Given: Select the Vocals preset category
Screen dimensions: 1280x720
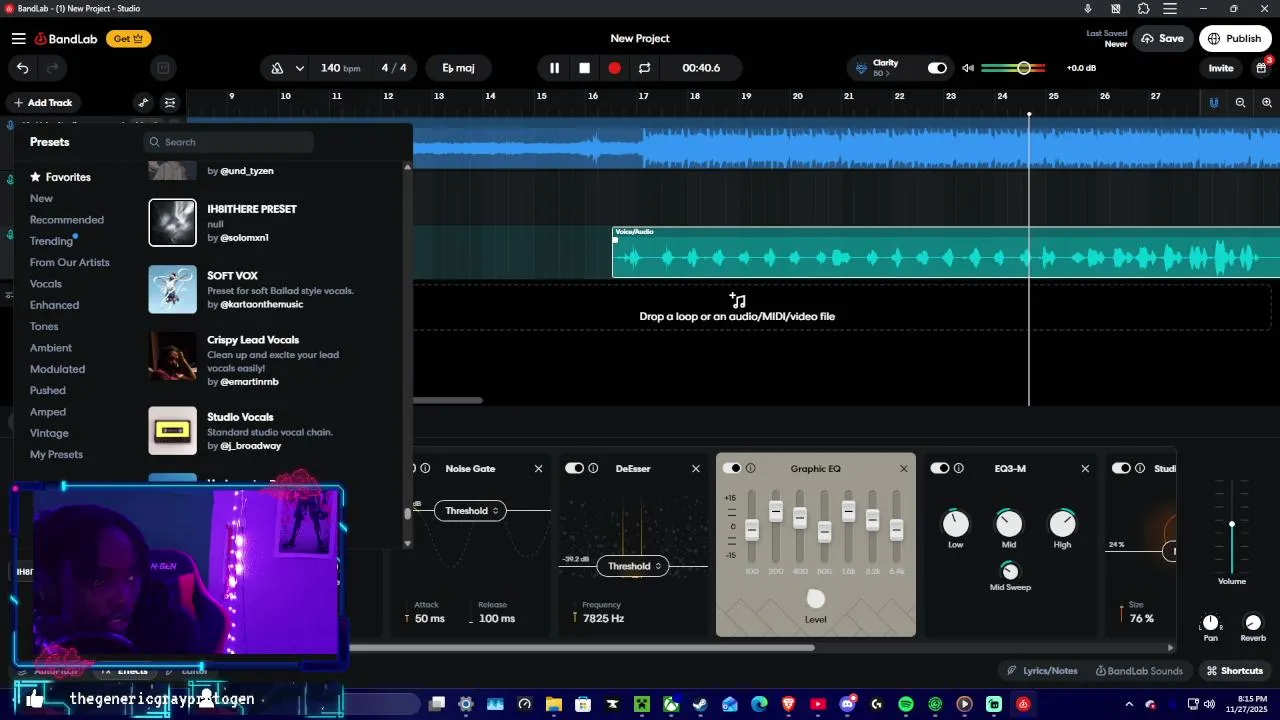Looking at the screenshot, I should click(x=46, y=284).
